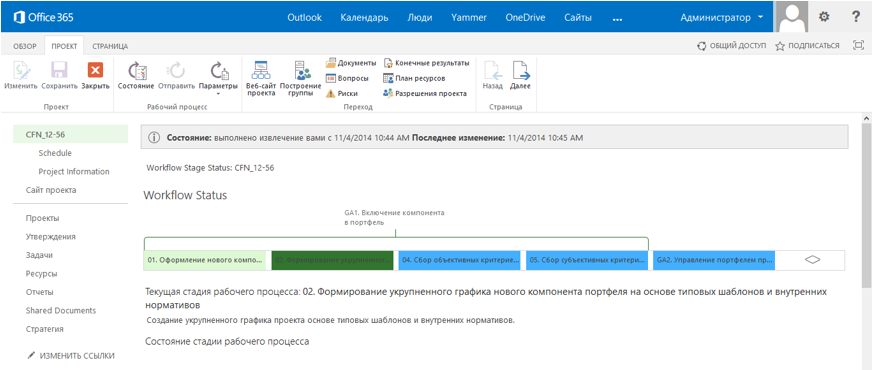Viewport: 873px width, 370px height.
Task: Open Сайты in the top bar
Action: coord(577,17)
